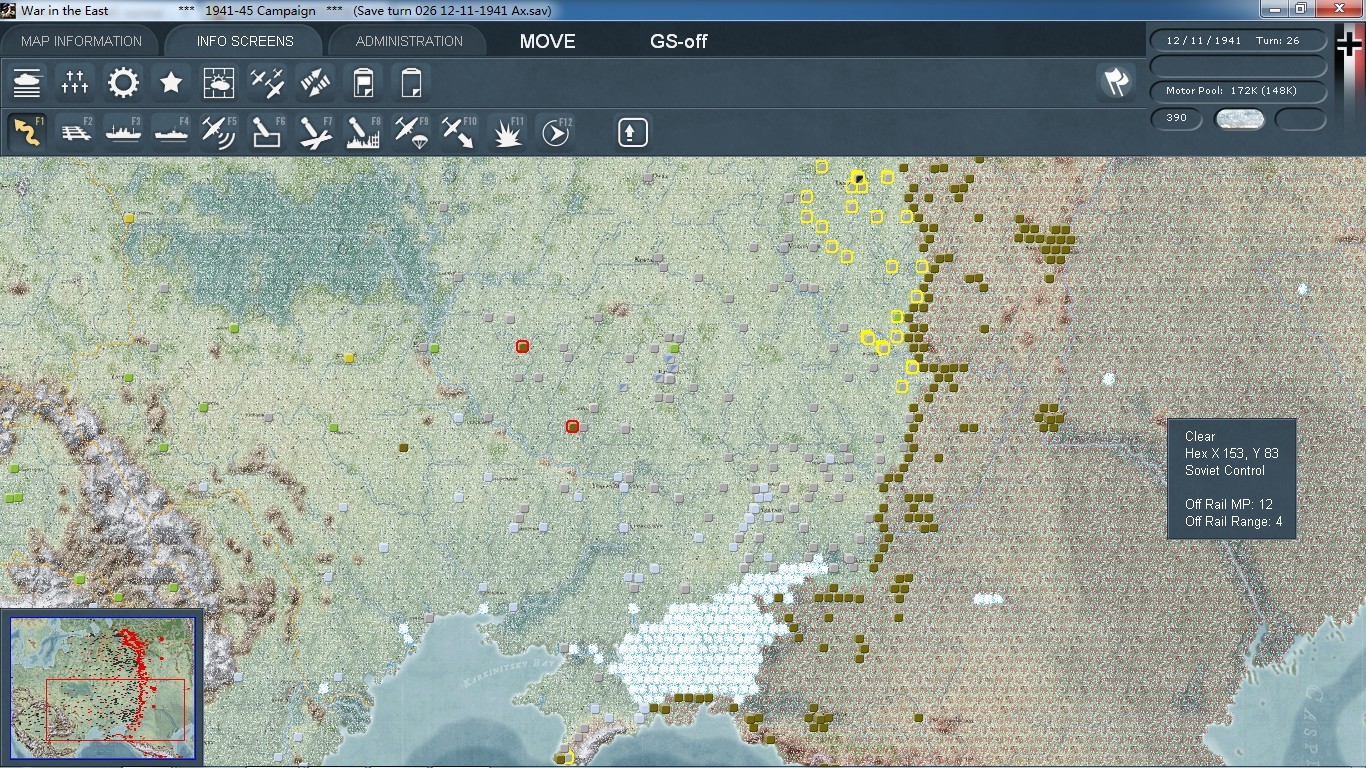This screenshot has width=1366, height=768.
Task: Open the logistics report document icon
Action: pyautogui.click(x=363, y=82)
